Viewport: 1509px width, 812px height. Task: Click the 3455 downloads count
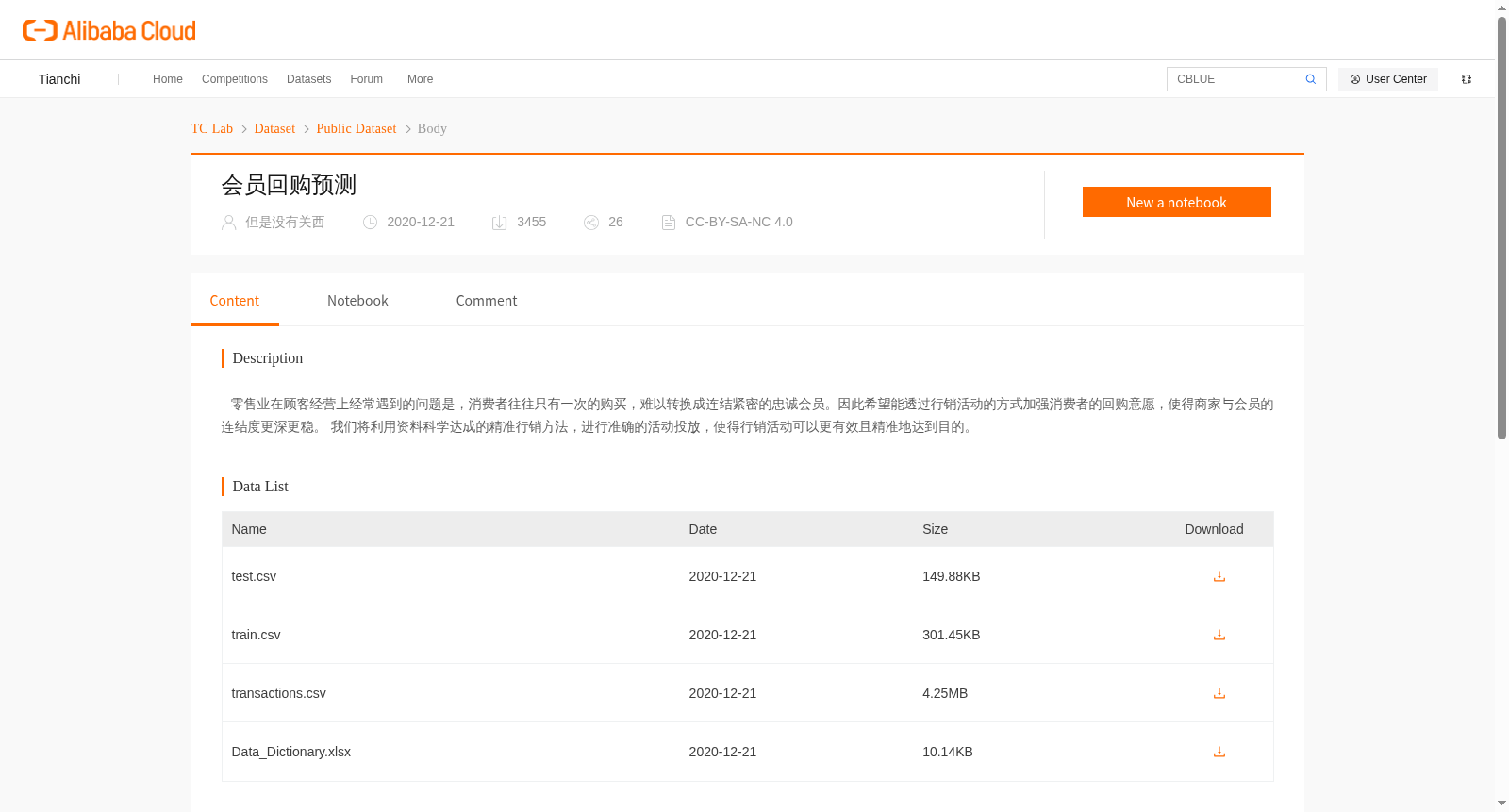click(x=531, y=223)
